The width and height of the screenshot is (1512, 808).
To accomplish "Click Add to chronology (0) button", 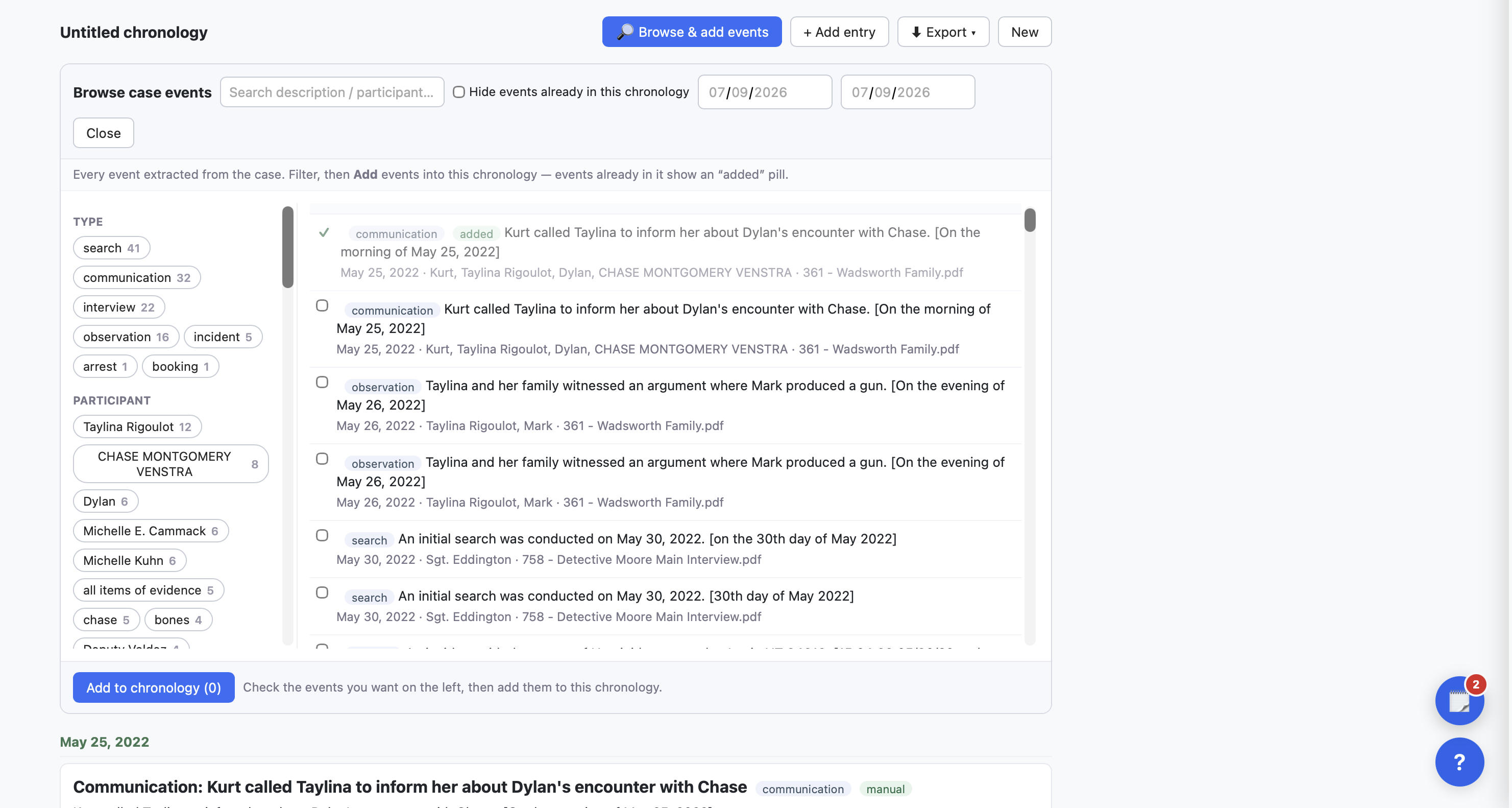I will pyautogui.click(x=154, y=687).
